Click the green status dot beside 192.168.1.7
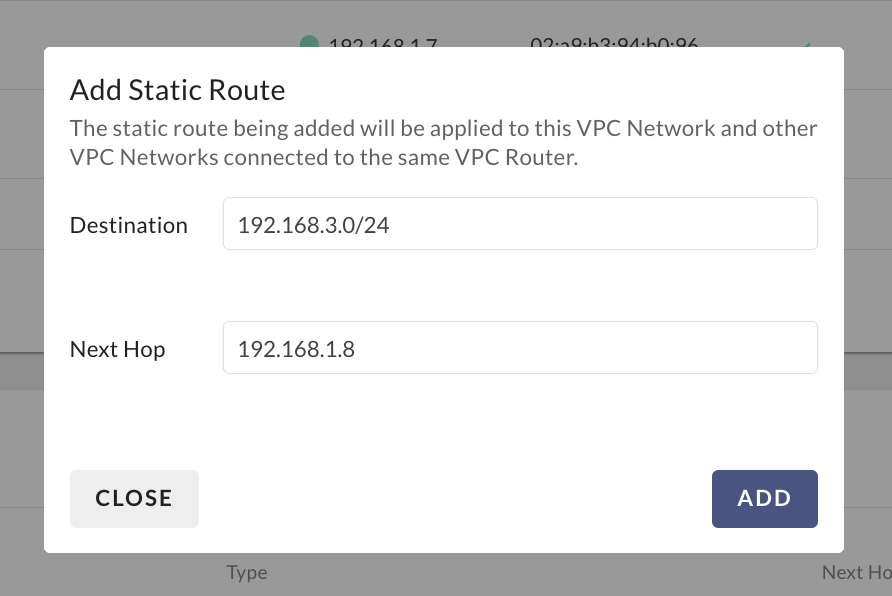The height and width of the screenshot is (596, 892). coord(309,43)
